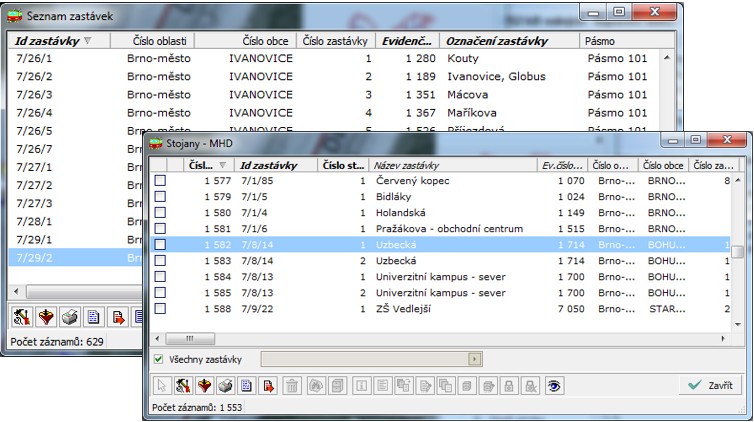This screenshot has height=422, width=754.
Task: Click the search/settings icon in Seznam zastávek toolbar
Action: pyautogui.click(x=20, y=316)
